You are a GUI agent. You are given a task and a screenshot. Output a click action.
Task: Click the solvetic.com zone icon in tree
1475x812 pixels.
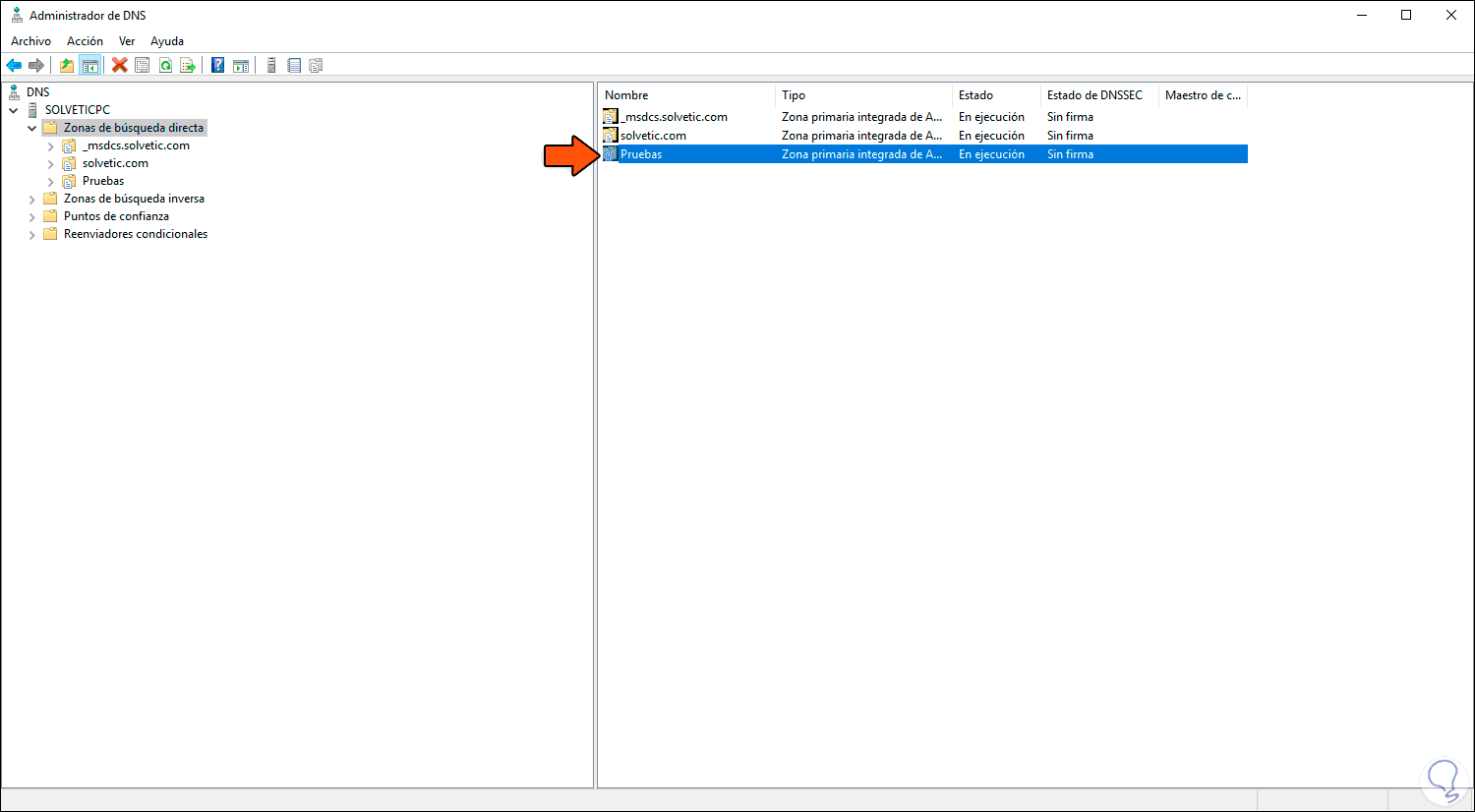69,163
